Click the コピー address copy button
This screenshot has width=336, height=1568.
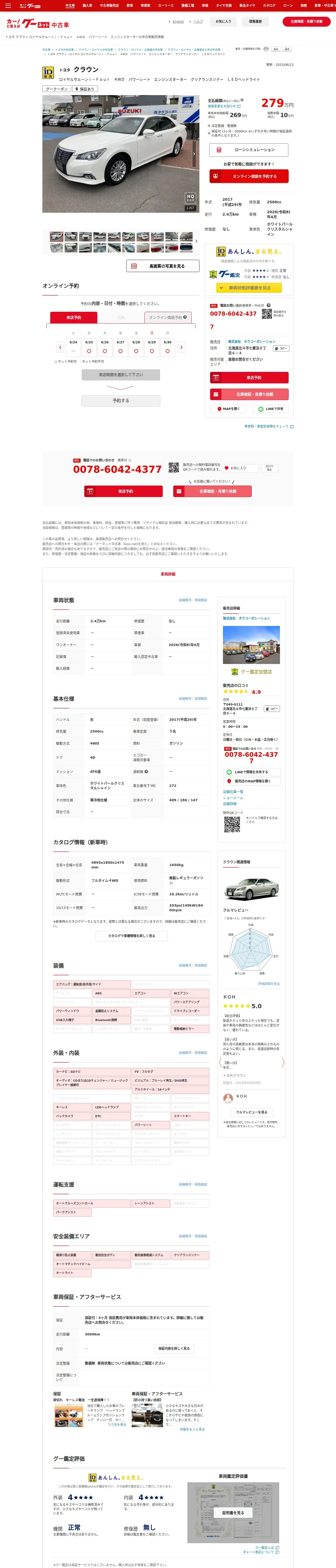281,348
